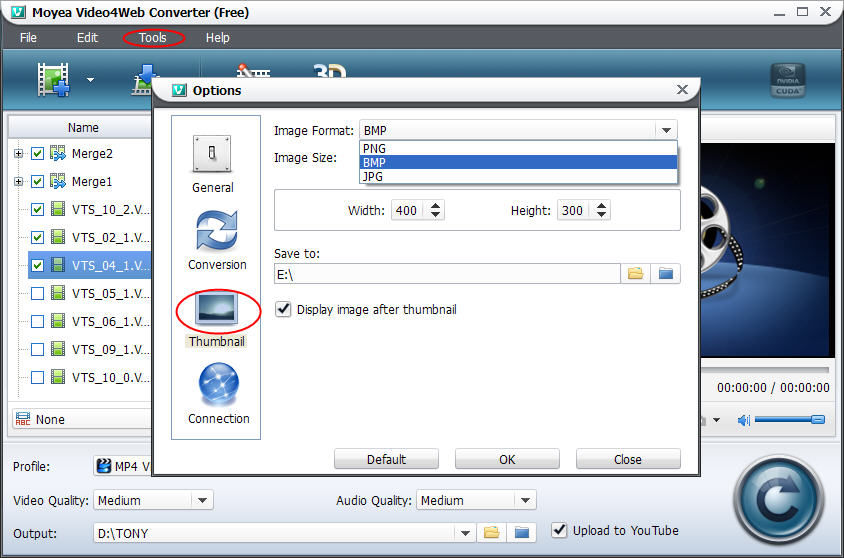Click the Default button

click(386, 460)
